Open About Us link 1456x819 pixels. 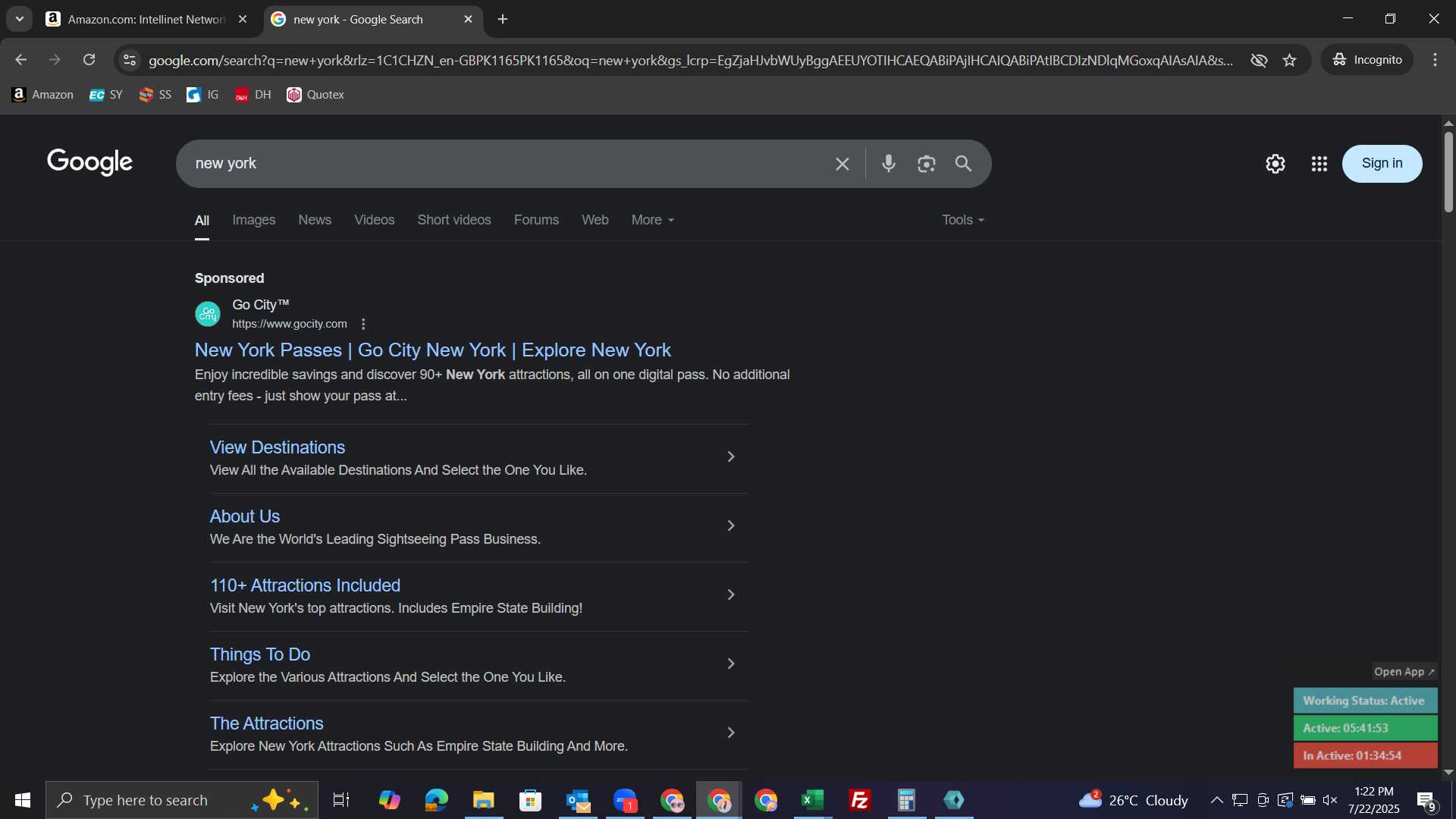point(245,516)
